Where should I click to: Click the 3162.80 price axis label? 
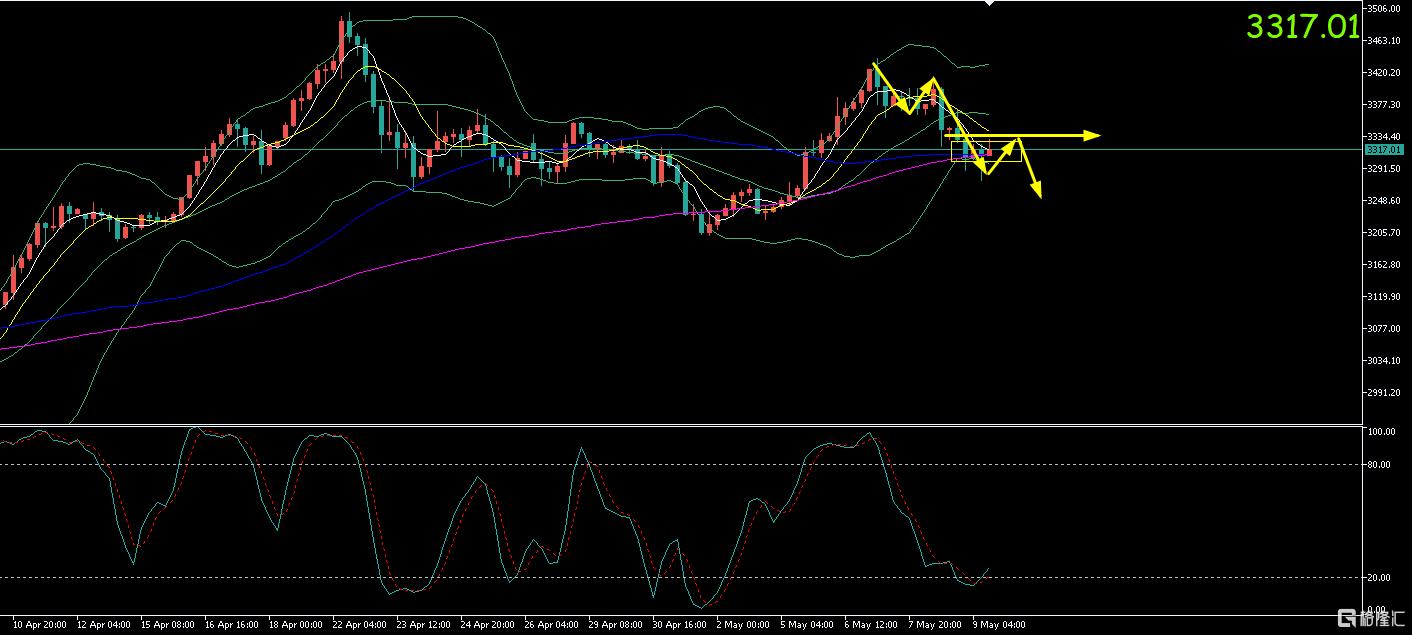(1386, 264)
